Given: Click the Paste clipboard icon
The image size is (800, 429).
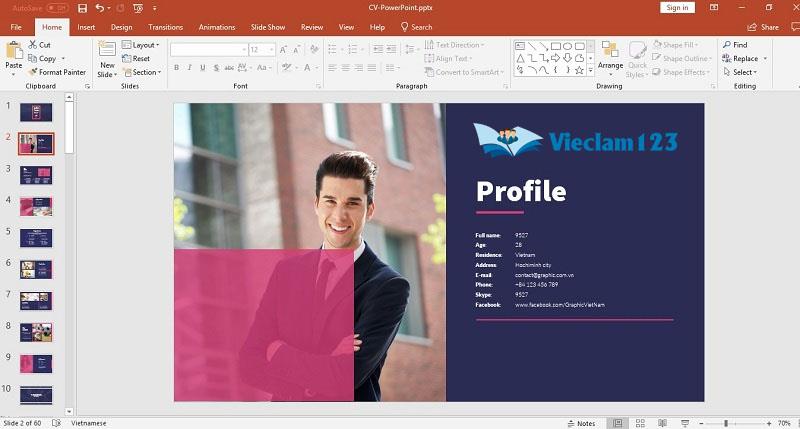Looking at the screenshot, I should [14, 51].
